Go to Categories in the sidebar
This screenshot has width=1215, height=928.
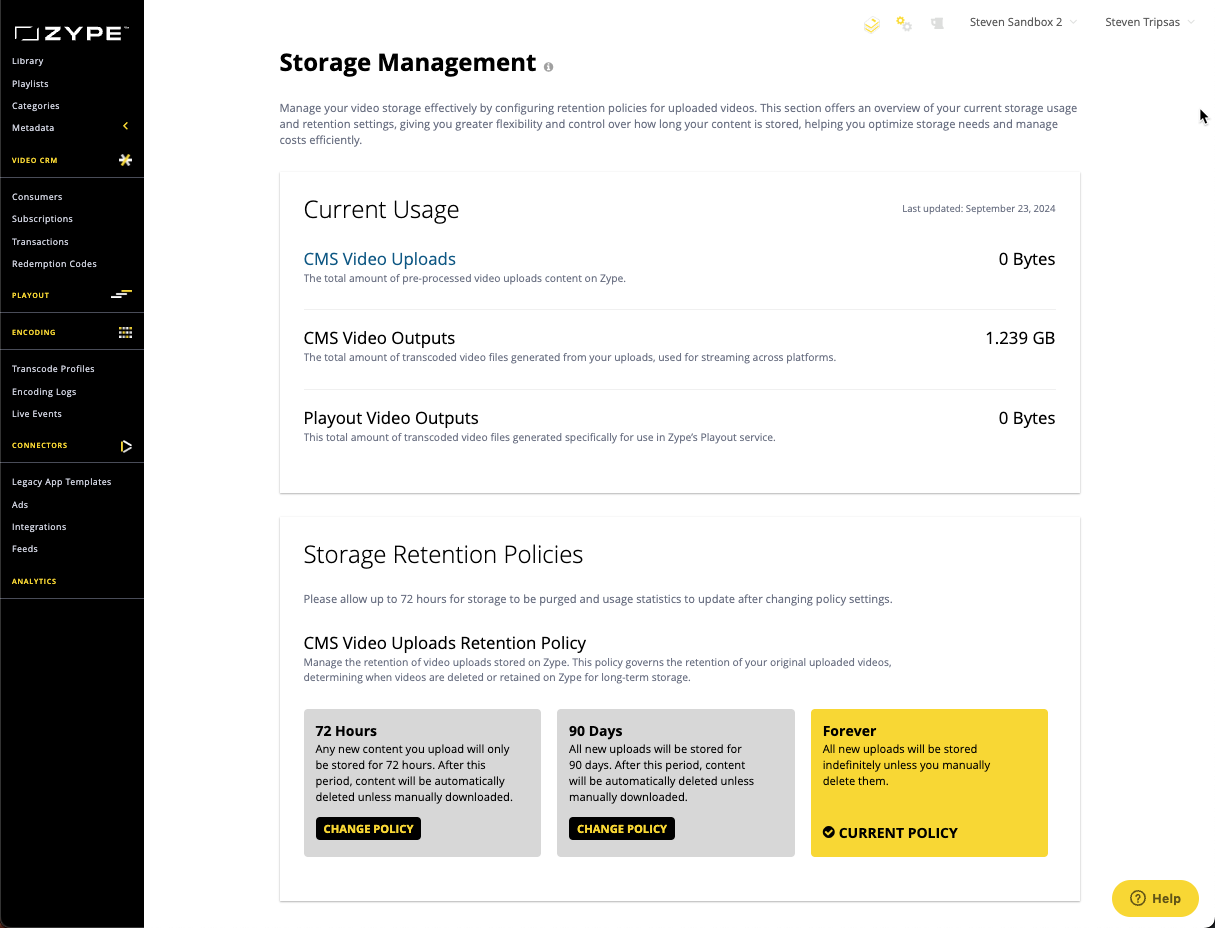(36, 106)
